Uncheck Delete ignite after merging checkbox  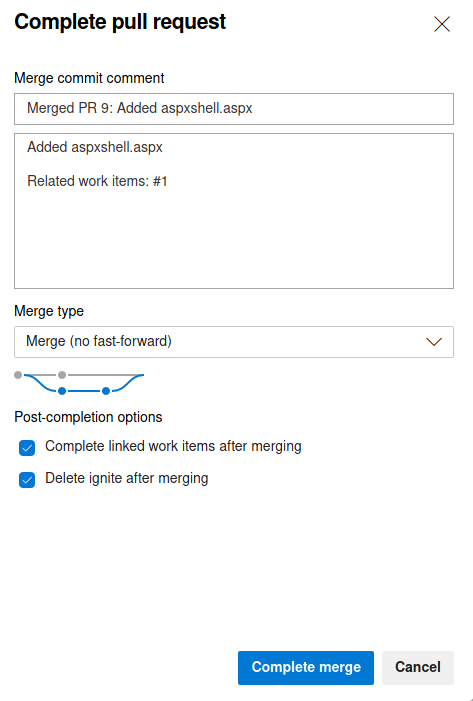pyautogui.click(x=27, y=480)
